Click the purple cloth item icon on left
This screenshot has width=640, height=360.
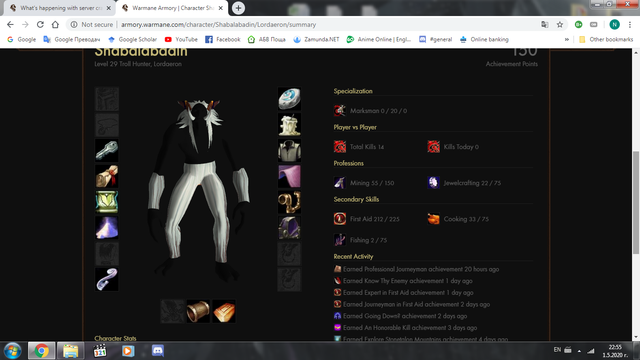pos(107,228)
